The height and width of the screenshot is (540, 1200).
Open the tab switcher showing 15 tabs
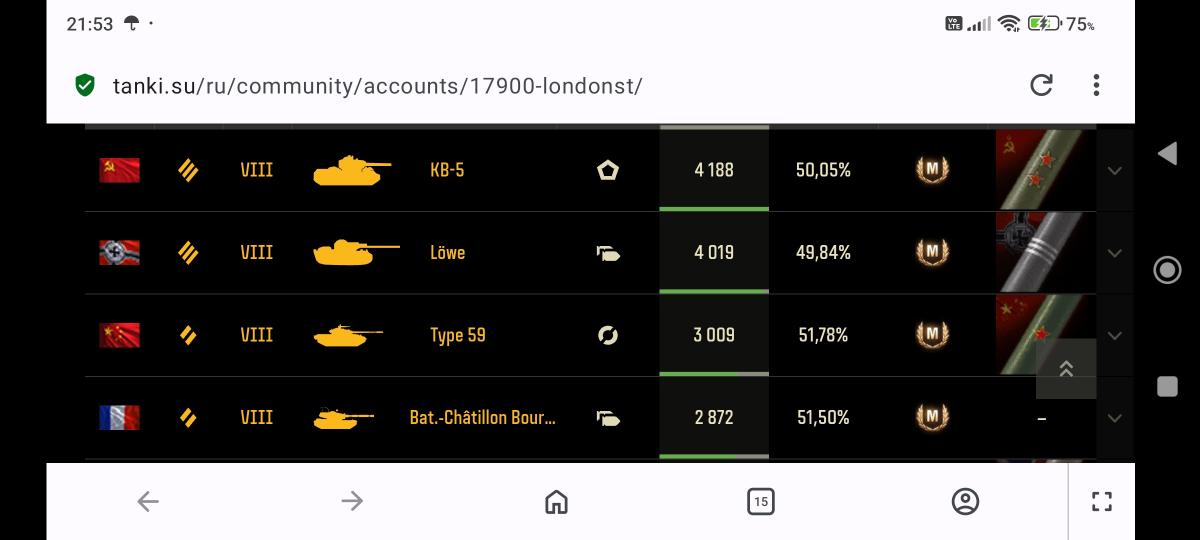coord(760,501)
